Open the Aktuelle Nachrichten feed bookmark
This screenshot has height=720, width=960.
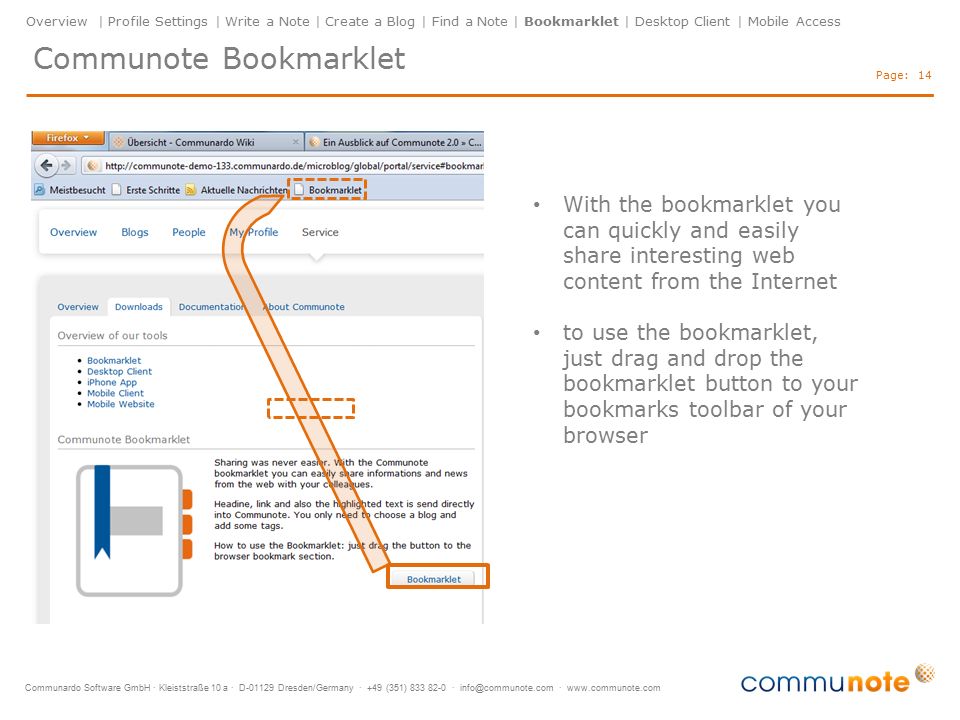[x=236, y=190]
